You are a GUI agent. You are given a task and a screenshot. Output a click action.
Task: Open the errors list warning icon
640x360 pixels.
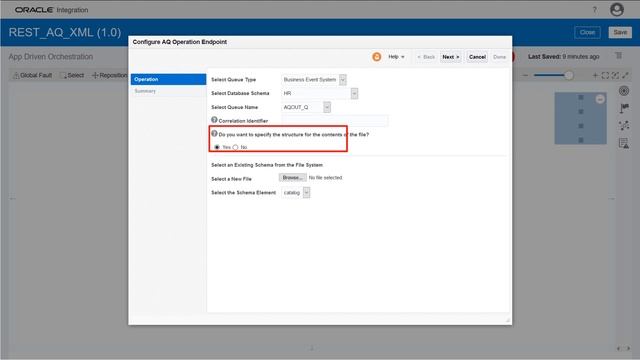[x=624, y=143]
